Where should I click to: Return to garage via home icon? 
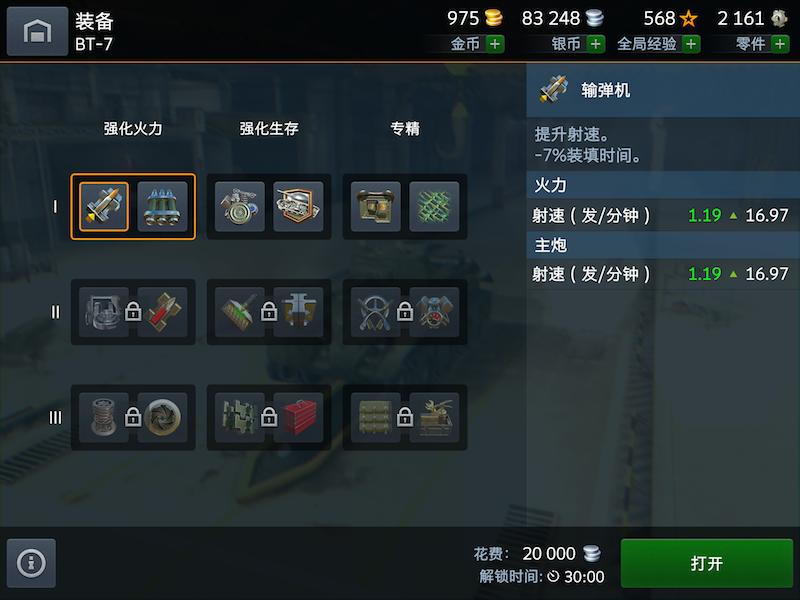pyautogui.click(x=37, y=31)
